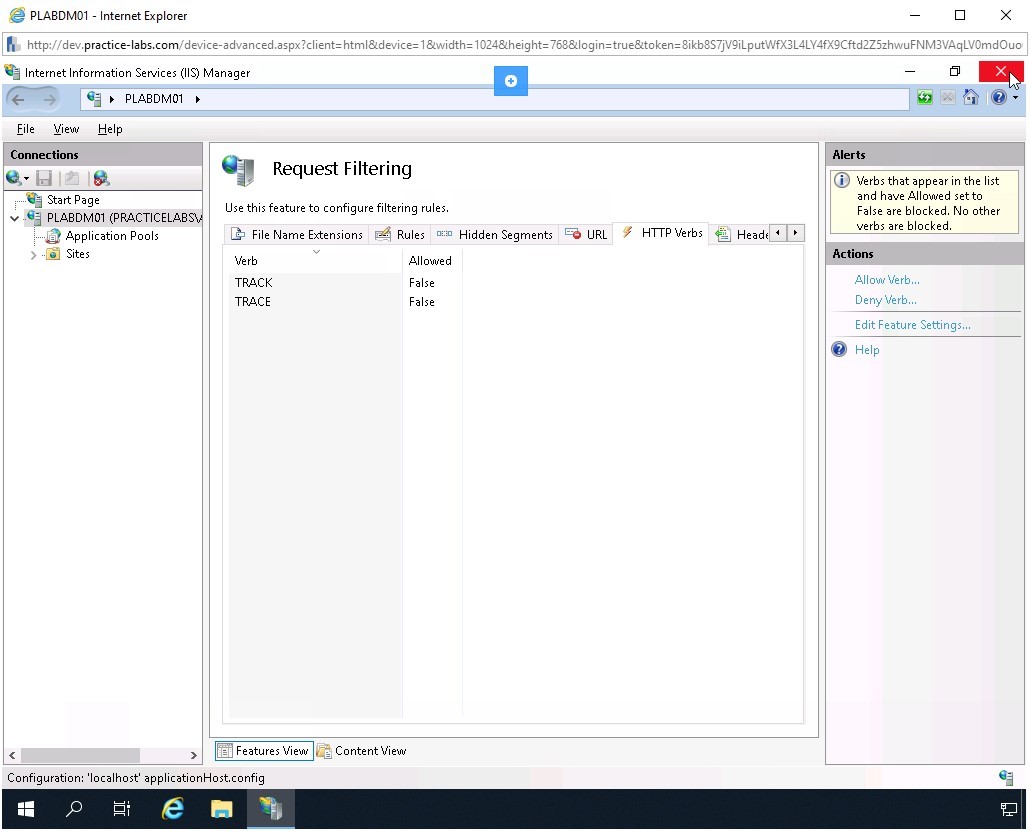
Task: Save current connections with the disk icon
Action: (x=42, y=177)
